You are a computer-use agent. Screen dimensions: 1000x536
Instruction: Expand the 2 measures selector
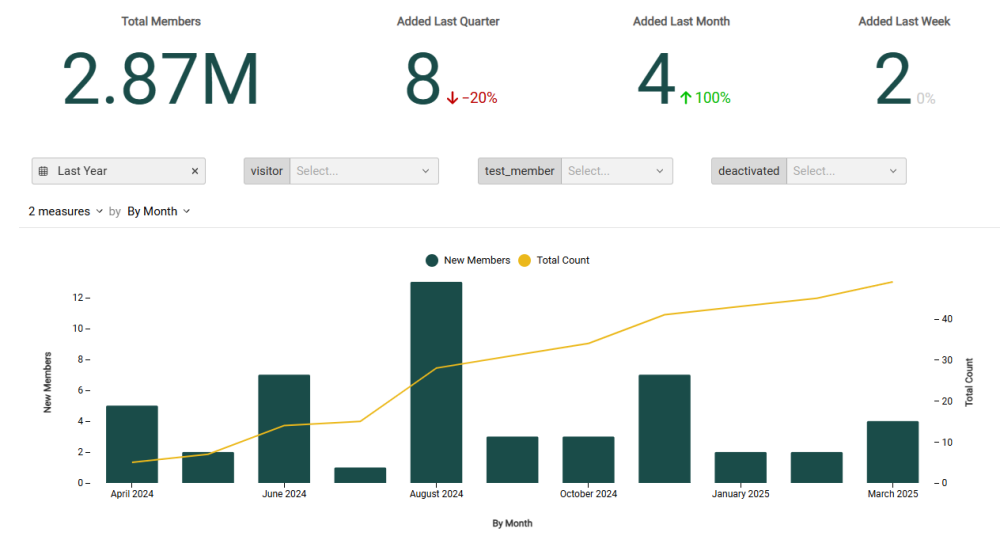65,211
